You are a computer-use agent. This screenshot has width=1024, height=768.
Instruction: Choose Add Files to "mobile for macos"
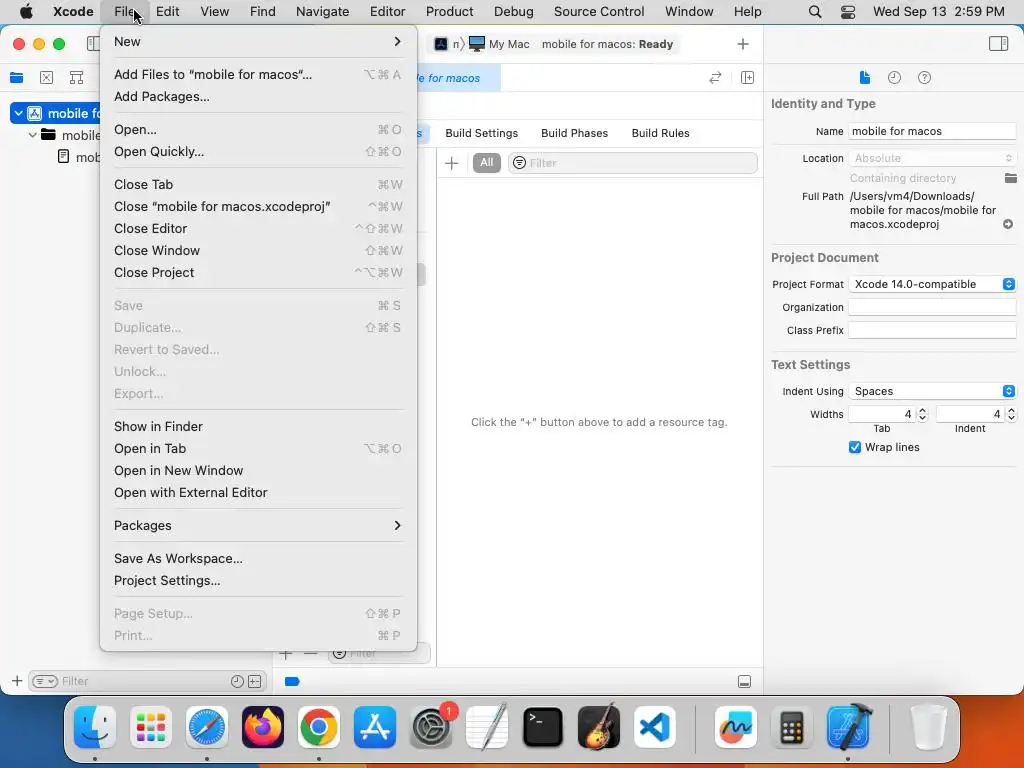[x=258, y=74]
